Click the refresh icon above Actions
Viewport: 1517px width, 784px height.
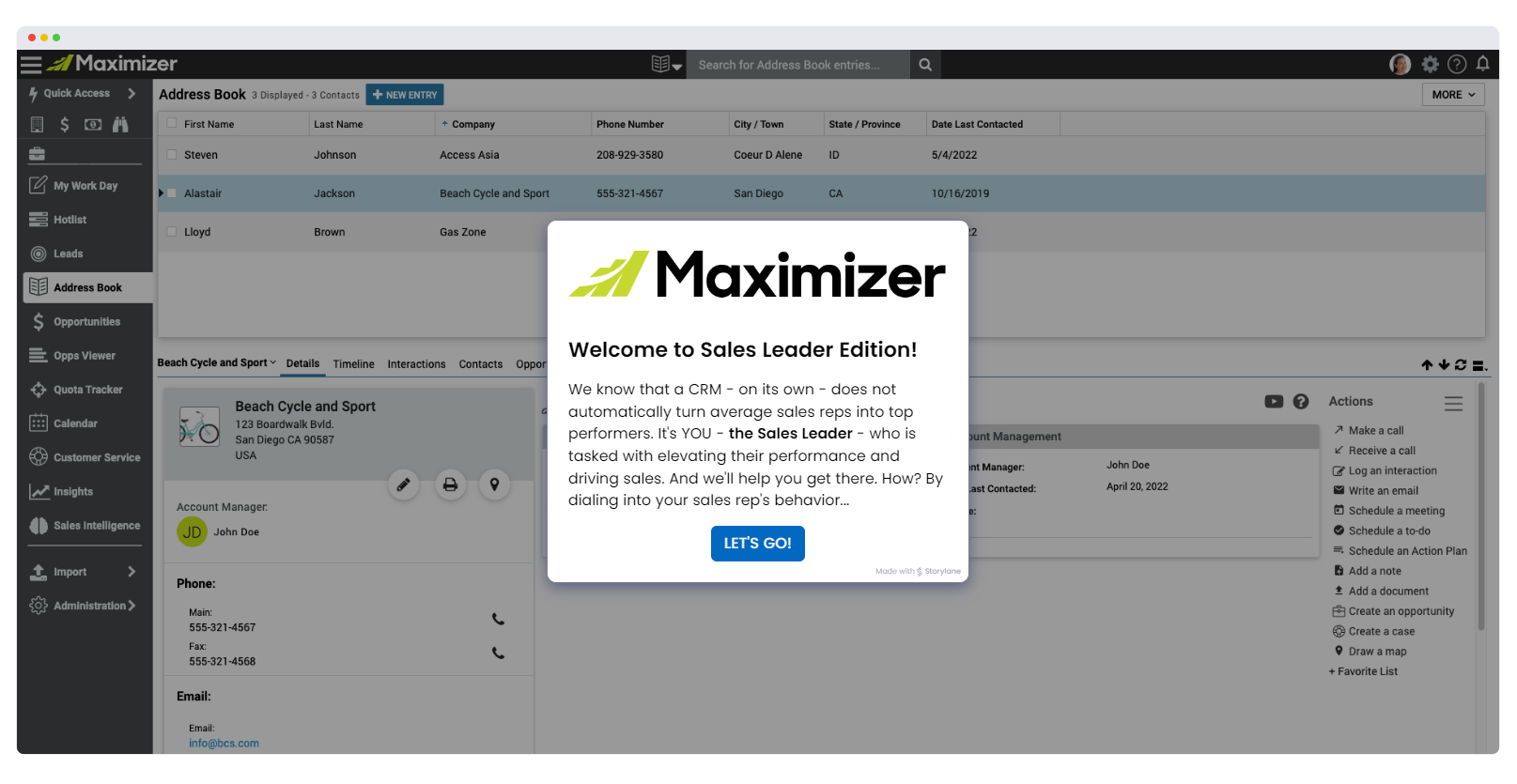1461,365
